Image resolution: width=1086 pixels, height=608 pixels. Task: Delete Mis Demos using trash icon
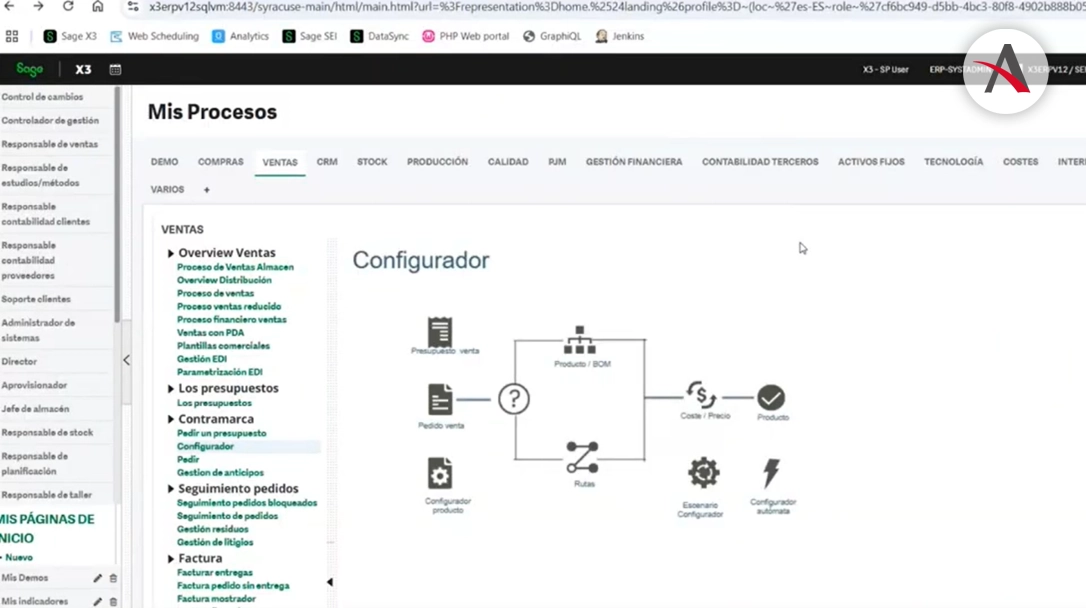113,578
